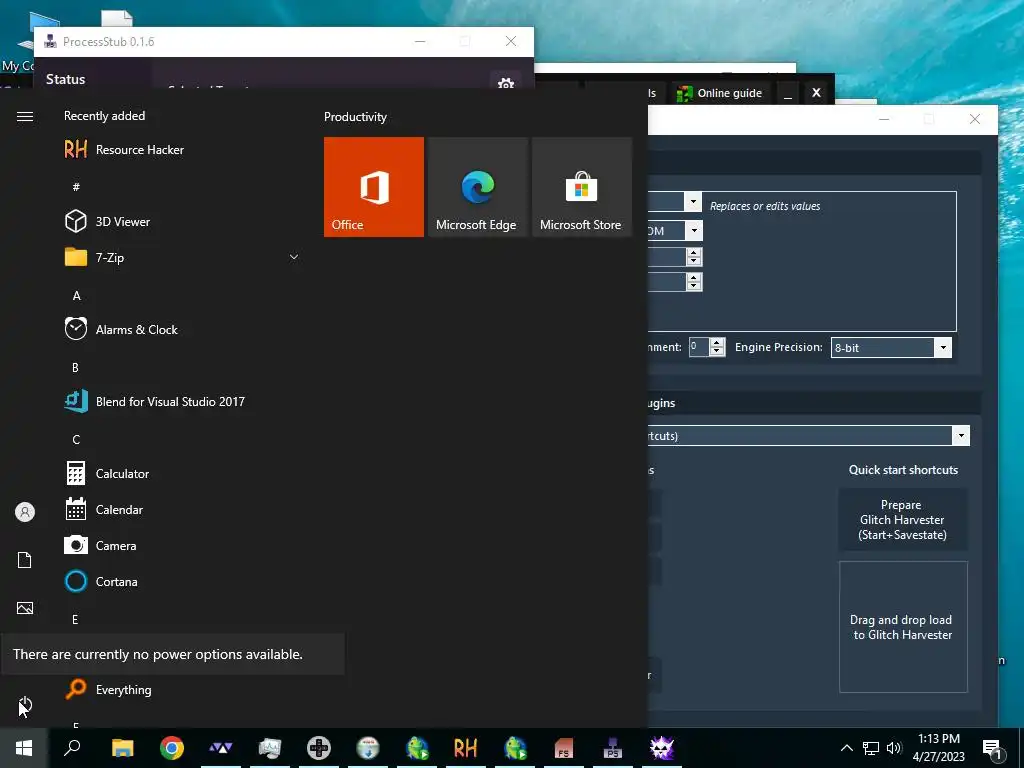Viewport: 1024px width, 768px height.
Task: Open network tray icon
Action: tap(871, 748)
